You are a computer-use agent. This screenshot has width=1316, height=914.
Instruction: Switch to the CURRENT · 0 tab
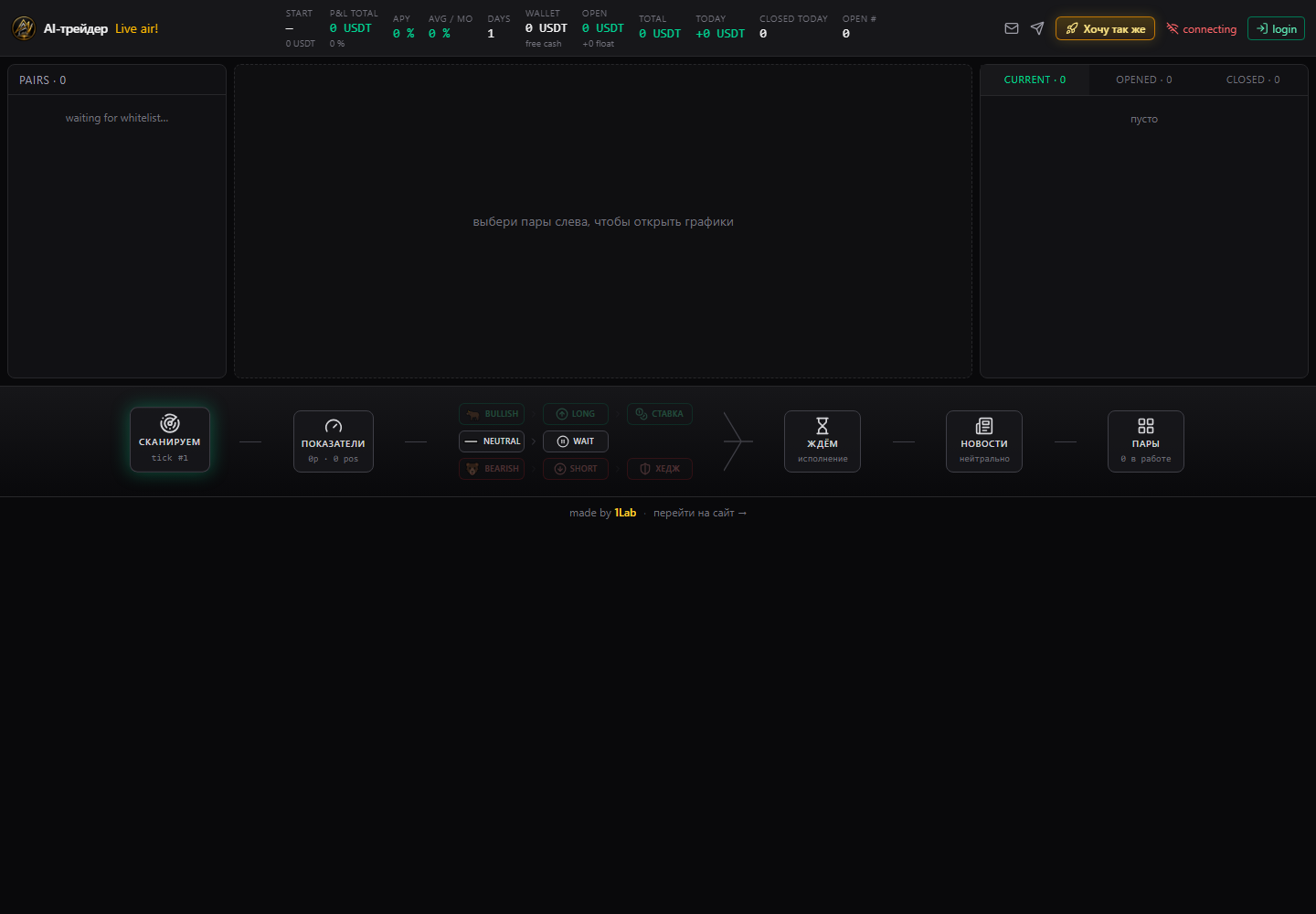[x=1035, y=80]
